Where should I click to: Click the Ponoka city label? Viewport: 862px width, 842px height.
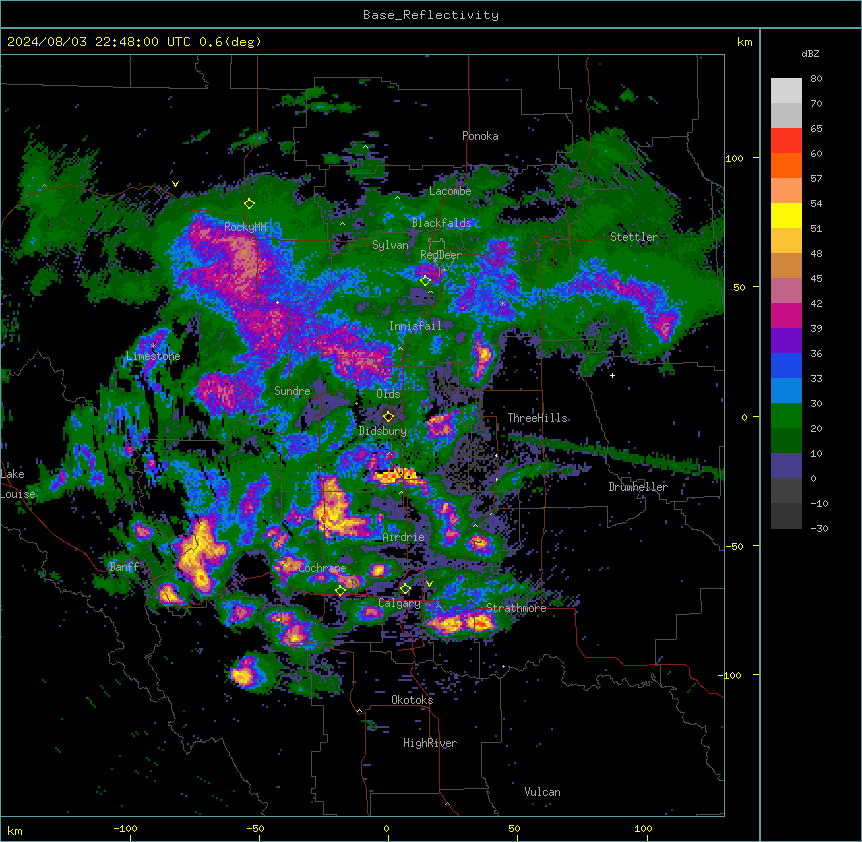[480, 136]
